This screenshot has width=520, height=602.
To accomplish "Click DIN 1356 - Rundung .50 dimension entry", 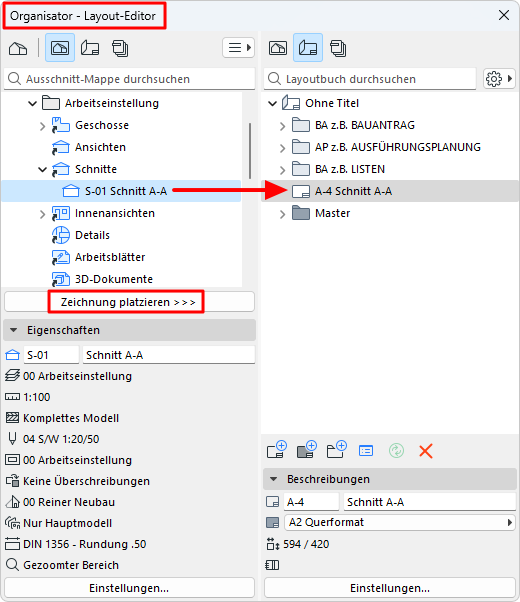I will 84,544.
